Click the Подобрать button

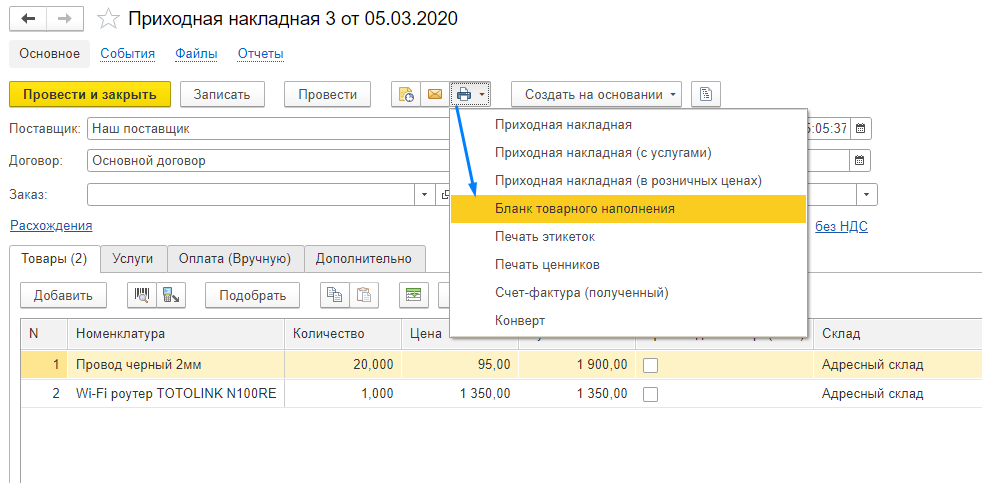point(252,295)
